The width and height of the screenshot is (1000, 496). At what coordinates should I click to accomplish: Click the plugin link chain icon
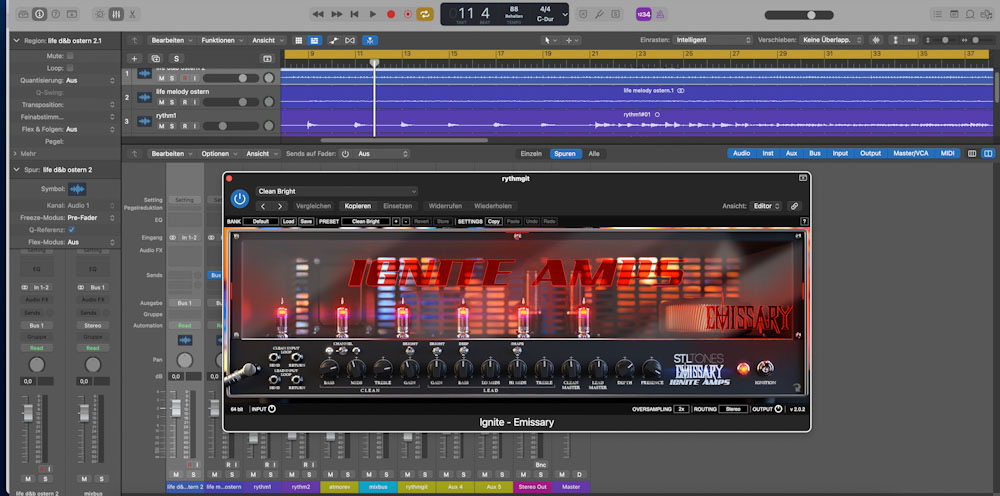pyautogui.click(x=794, y=206)
